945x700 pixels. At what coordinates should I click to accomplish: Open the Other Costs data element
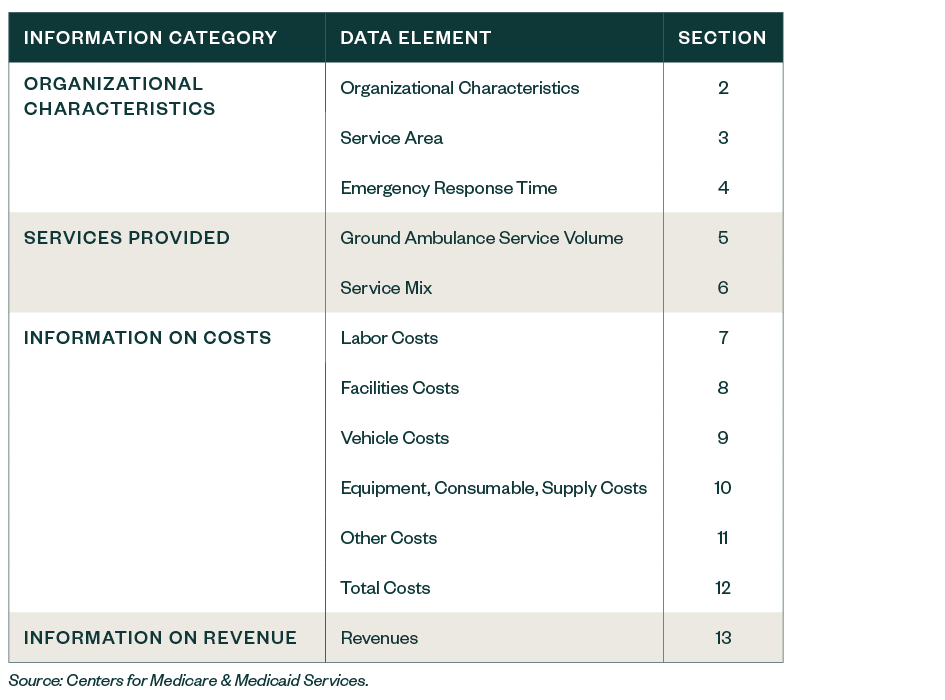(388, 538)
